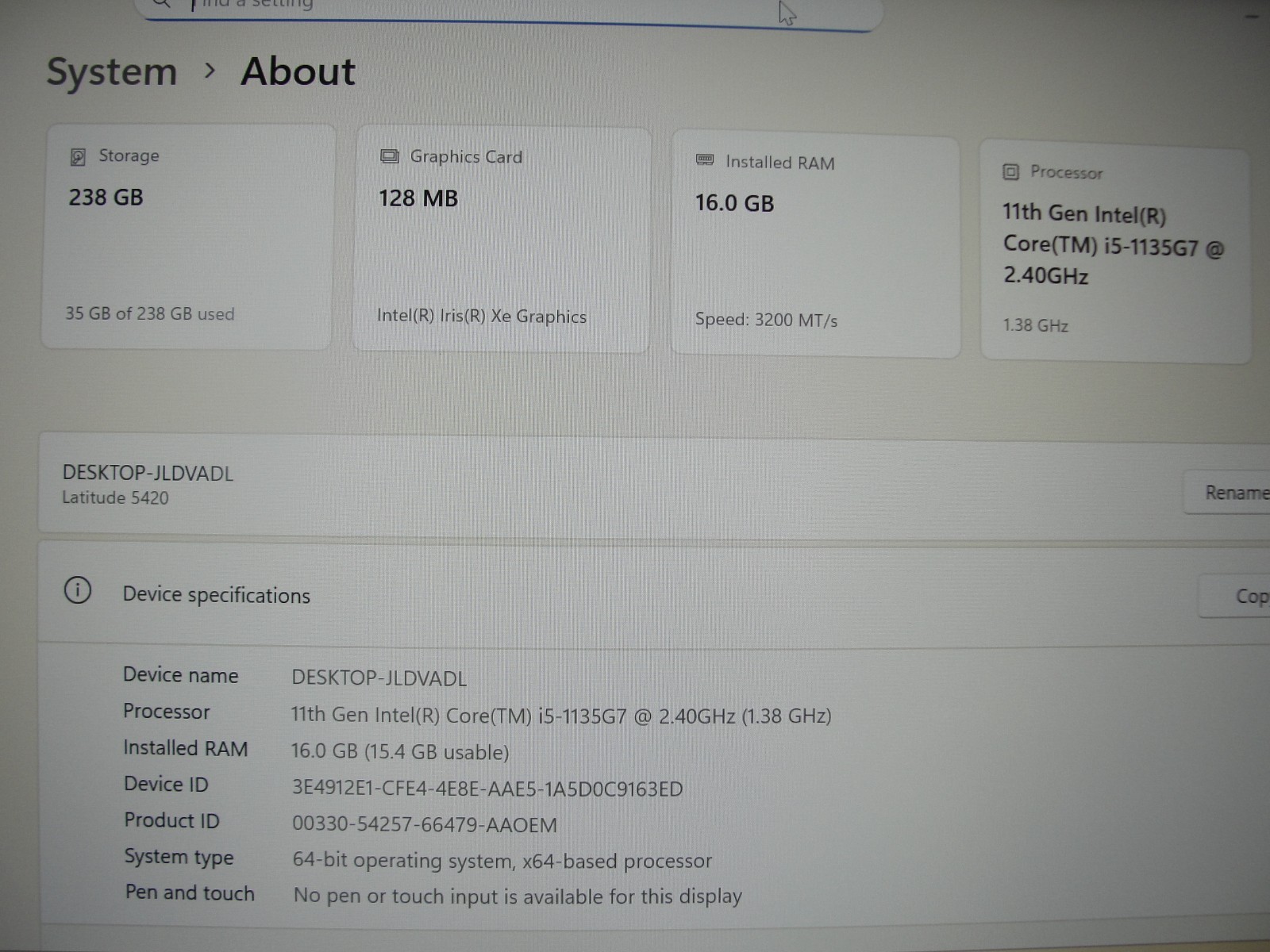Screen dimensions: 1270x952
Task: Click '16.0 GB (15.4 GB usable)' value
Action: coord(400,752)
